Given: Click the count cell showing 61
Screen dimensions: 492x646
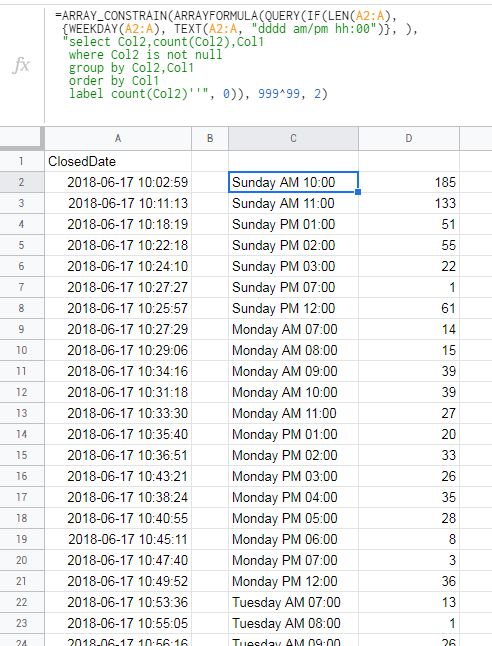Looking at the screenshot, I should click(x=409, y=308).
